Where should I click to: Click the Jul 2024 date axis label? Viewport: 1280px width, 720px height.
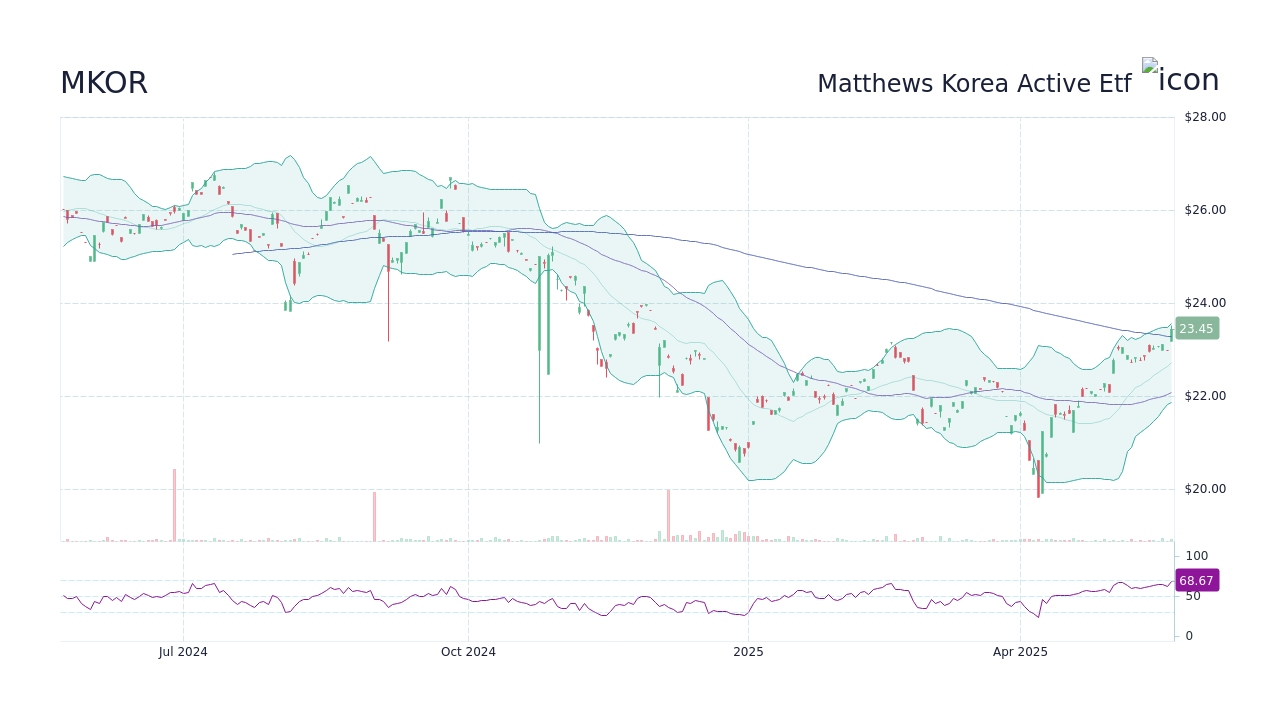click(183, 652)
